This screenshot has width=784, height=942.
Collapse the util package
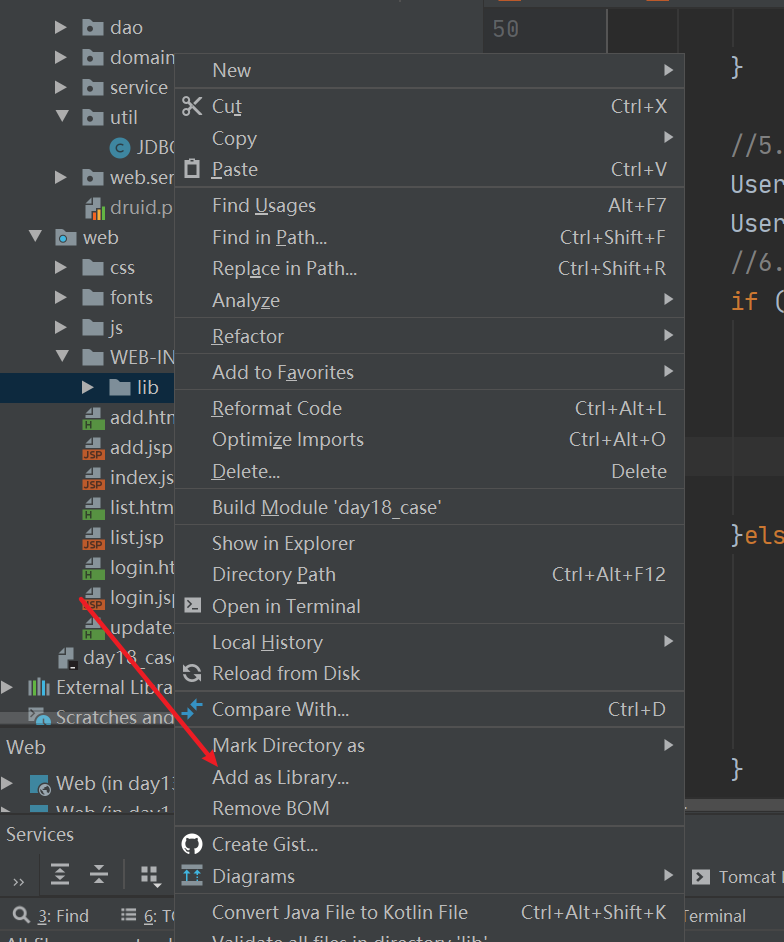pos(62,116)
